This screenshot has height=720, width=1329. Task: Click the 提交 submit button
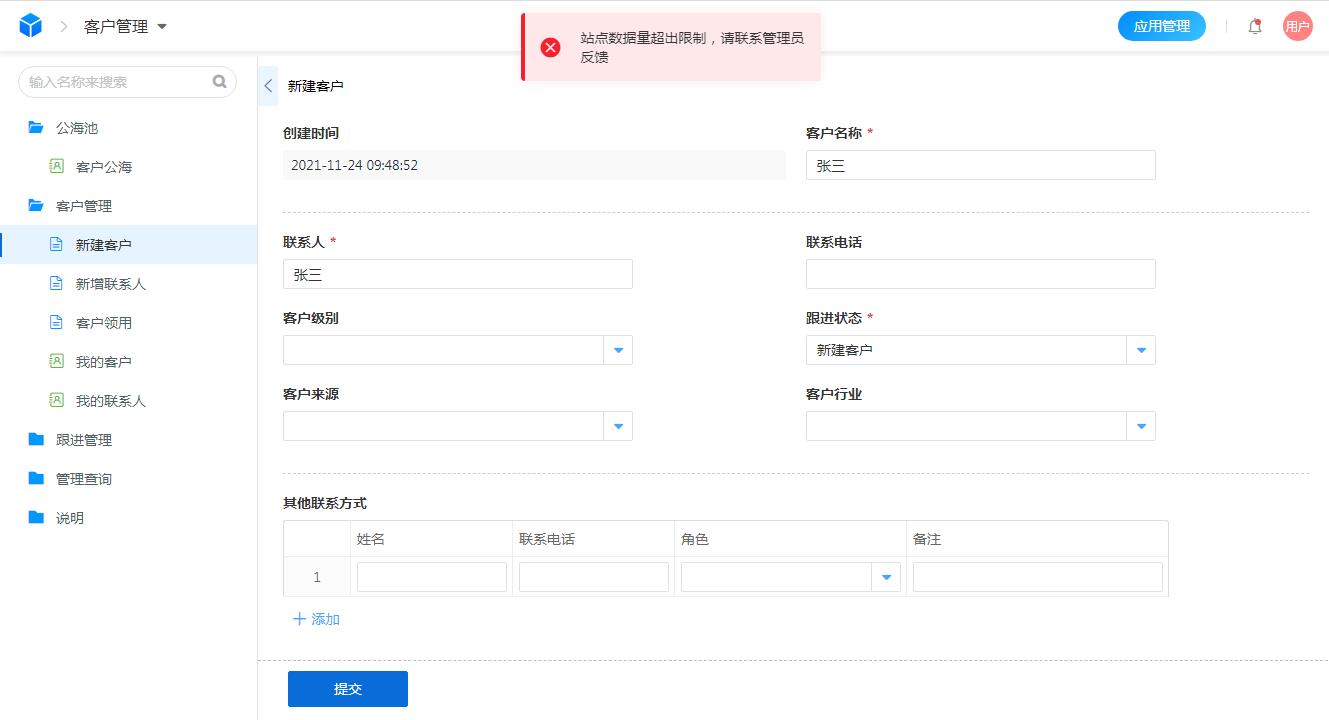click(x=347, y=688)
